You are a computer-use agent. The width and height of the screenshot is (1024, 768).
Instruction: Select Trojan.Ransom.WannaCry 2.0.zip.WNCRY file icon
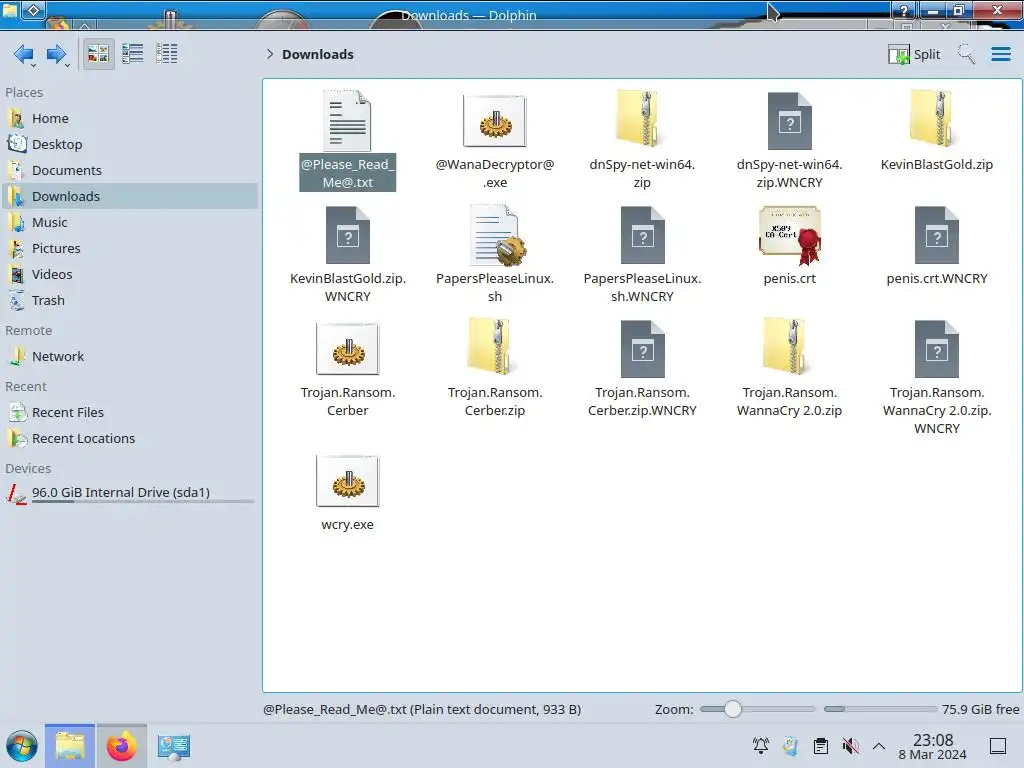point(936,349)
